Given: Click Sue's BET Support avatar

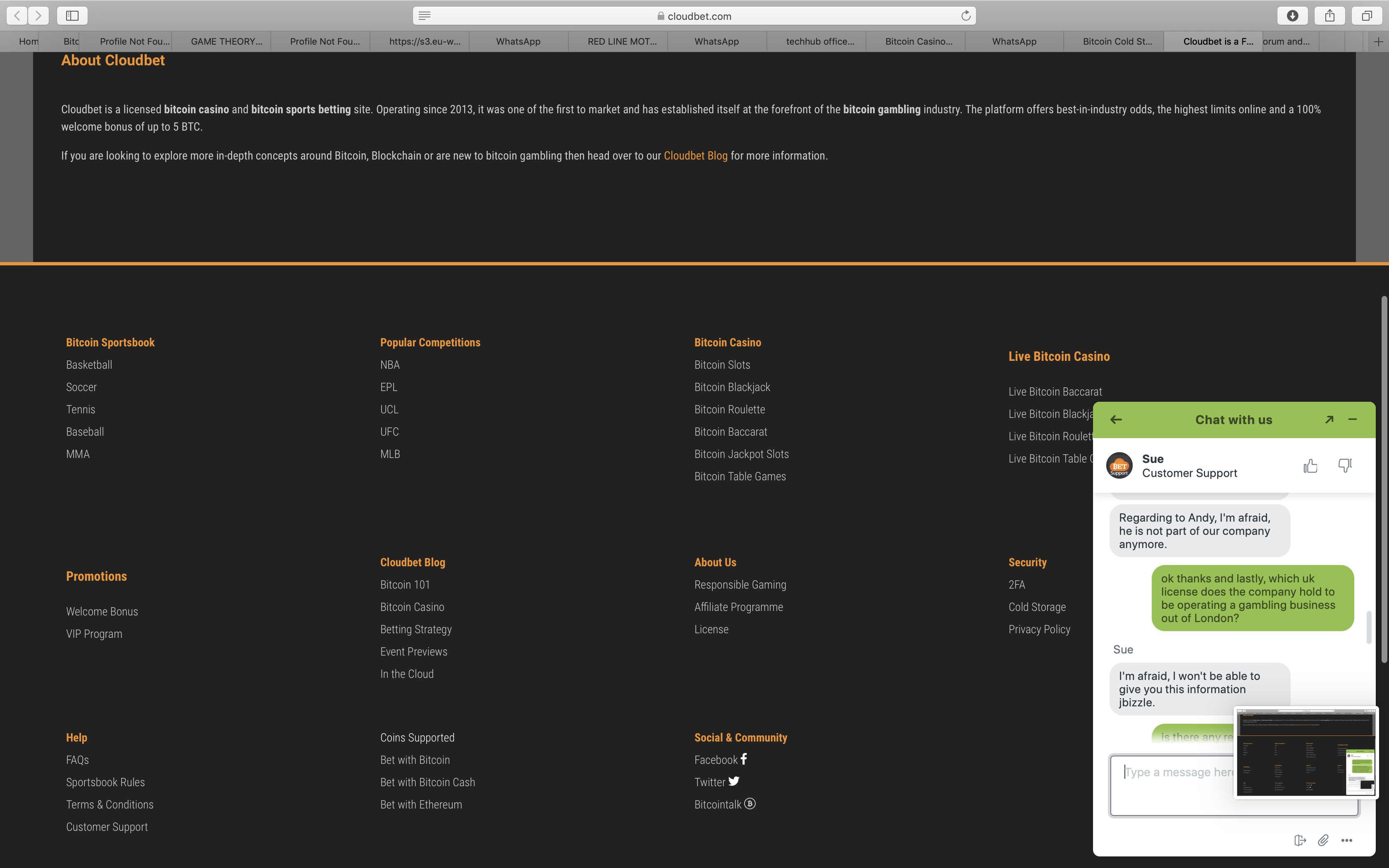Looking at the screenshot, I should coord(1119,465).
